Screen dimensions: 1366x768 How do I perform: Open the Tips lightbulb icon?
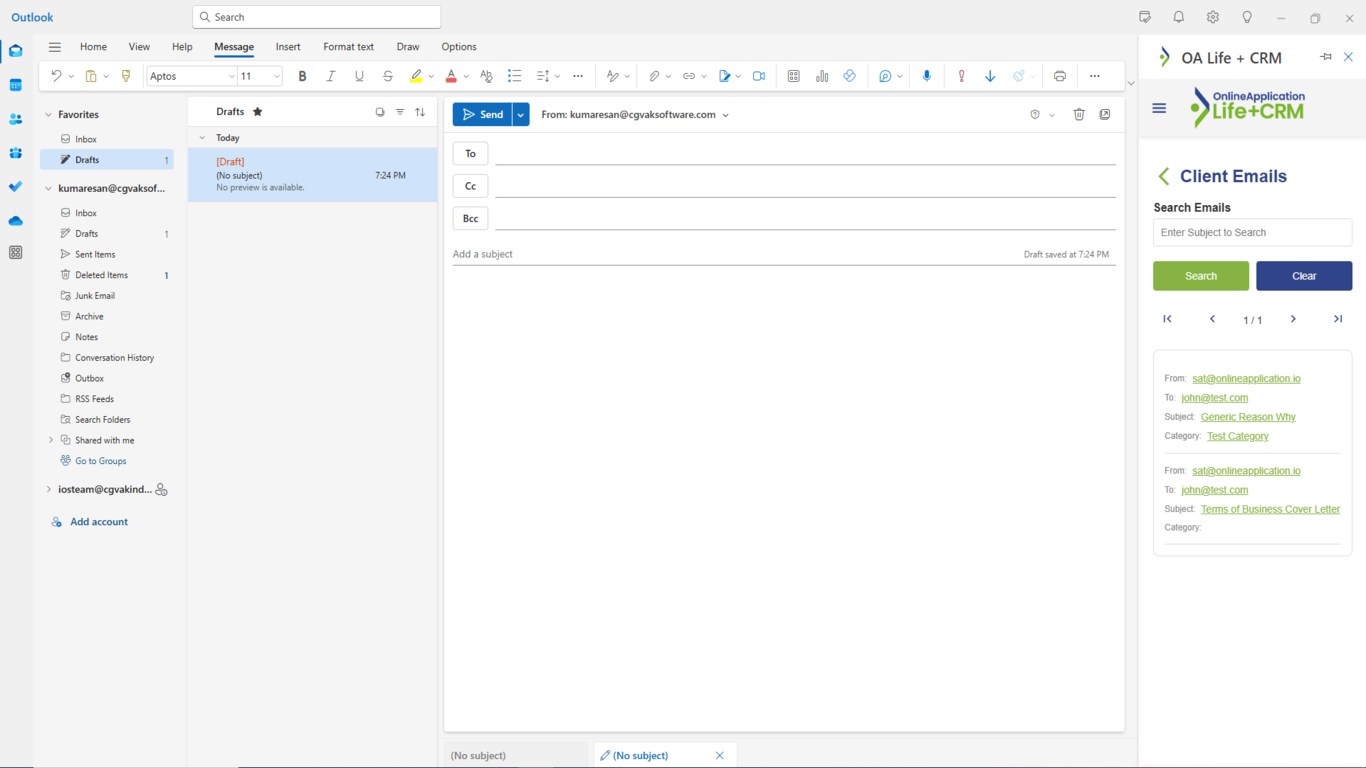coord(1247,17)
